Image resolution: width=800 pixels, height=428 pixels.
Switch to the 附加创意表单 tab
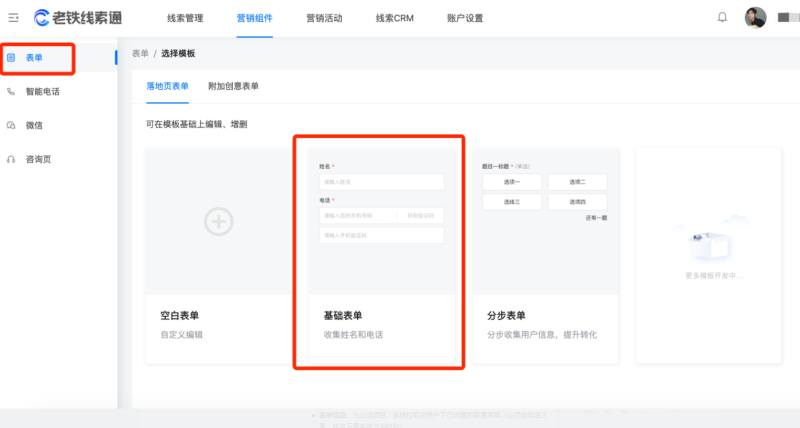(233, 86)
